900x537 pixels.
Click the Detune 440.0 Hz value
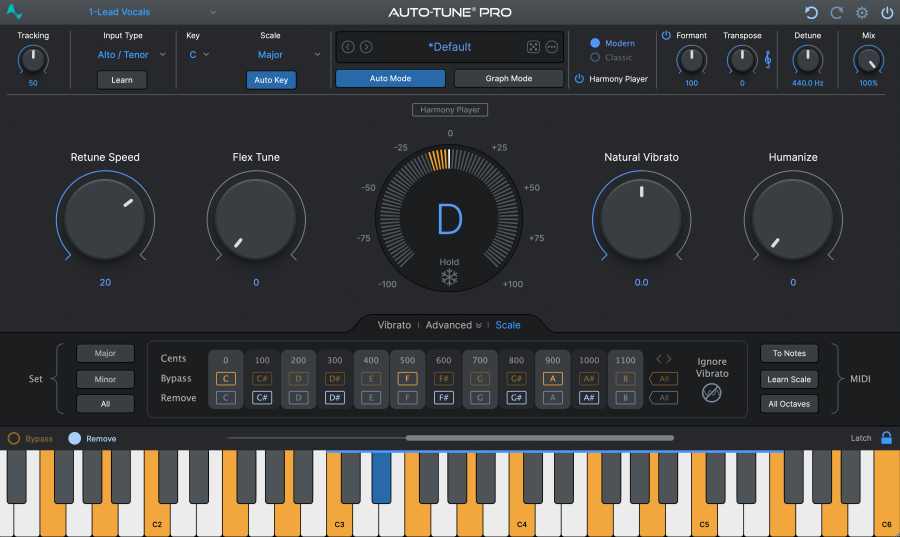click(808, 83)
